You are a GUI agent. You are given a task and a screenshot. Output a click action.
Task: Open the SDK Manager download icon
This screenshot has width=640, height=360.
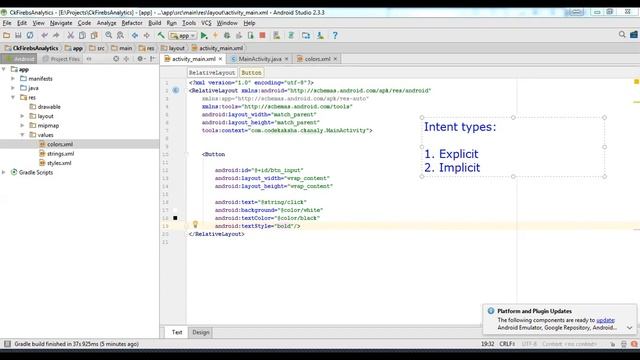point(320,36)
